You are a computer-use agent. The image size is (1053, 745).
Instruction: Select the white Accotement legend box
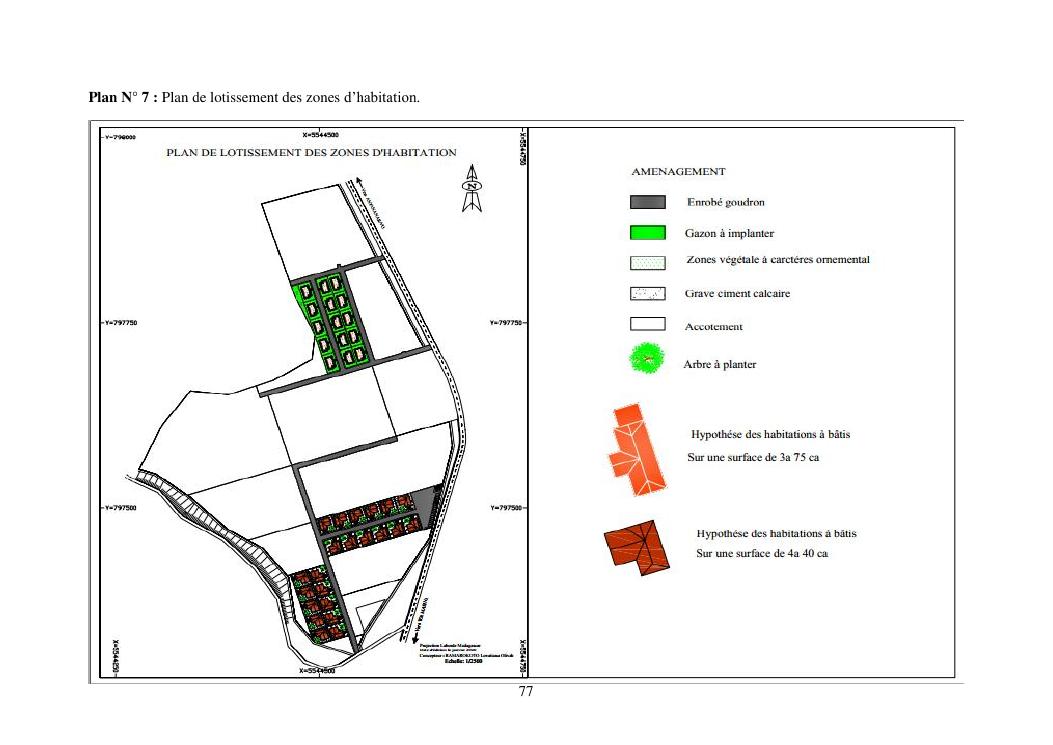click(x=647, y=325)
